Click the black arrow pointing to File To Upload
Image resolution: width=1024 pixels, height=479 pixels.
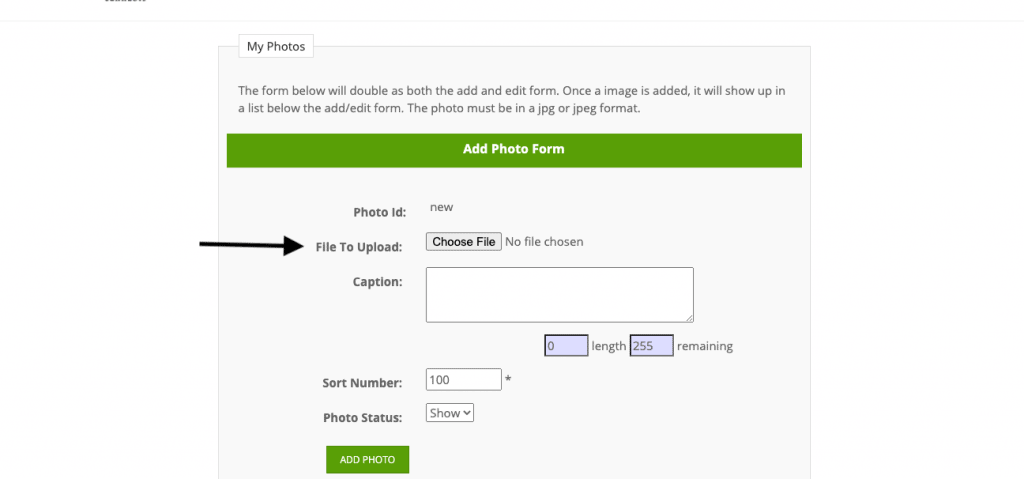pyautogui.click(x=249, y=246)
